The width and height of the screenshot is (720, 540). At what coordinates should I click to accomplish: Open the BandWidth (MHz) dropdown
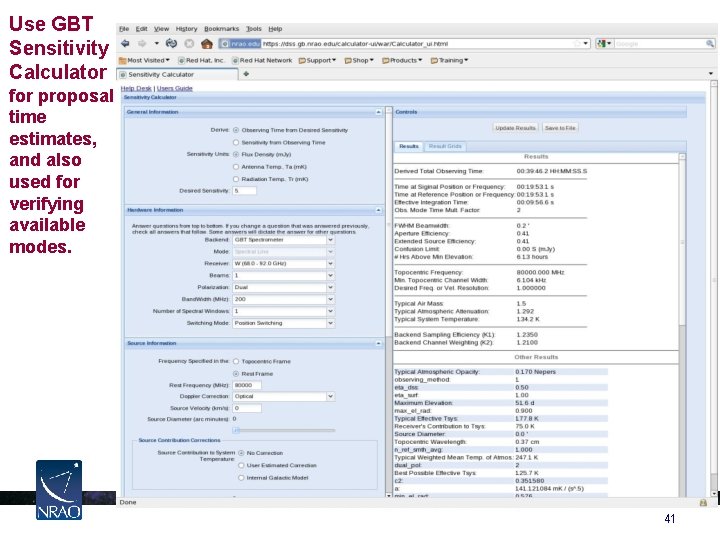pos(283,299)
